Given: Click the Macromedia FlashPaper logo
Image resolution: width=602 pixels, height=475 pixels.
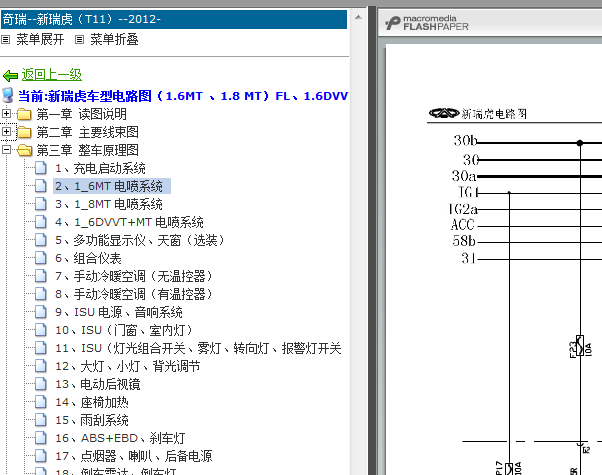Looking at the screenshot, I should click(x=427, y=23).
